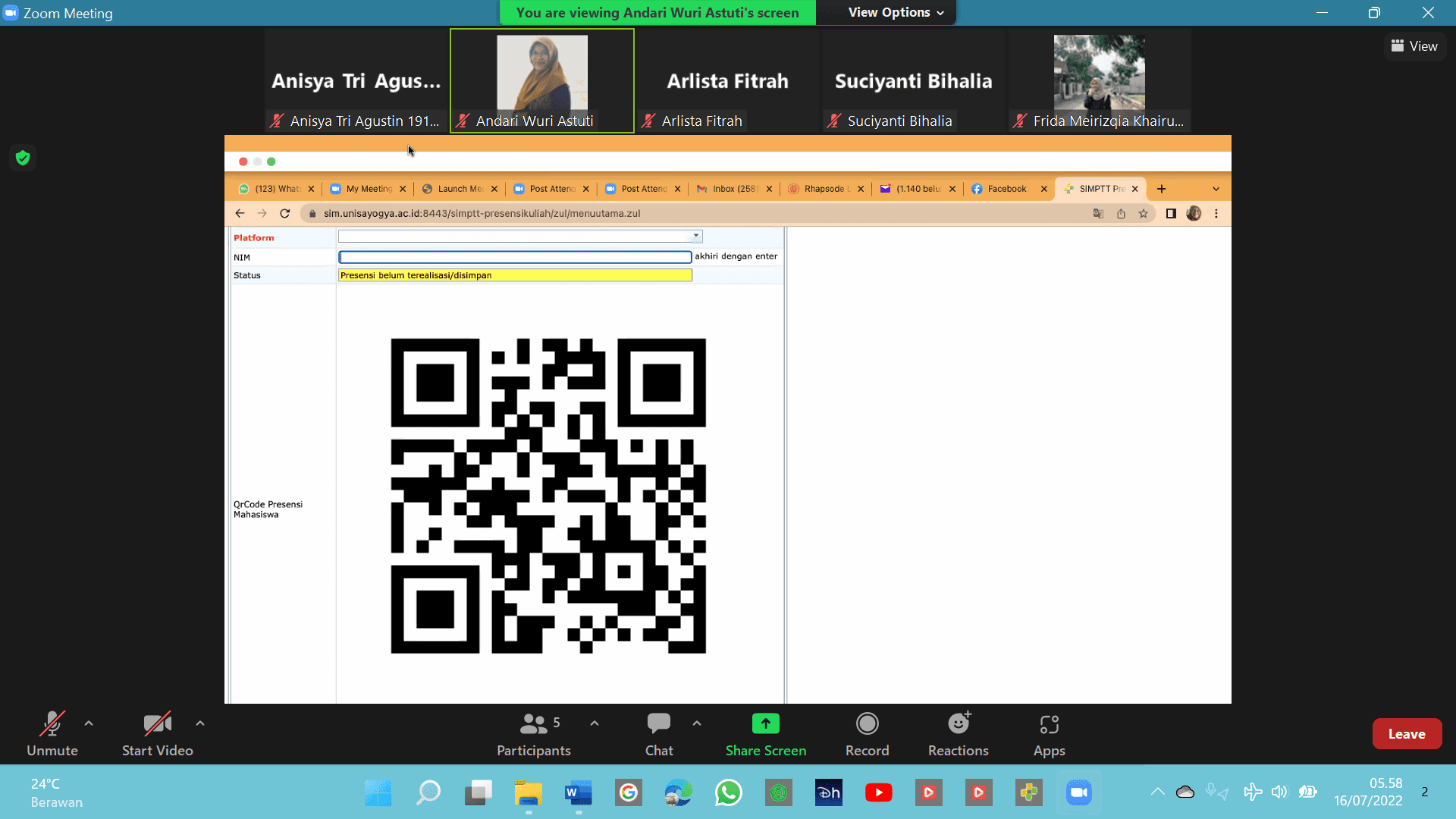Open the browser side panel icon
The image size is (1456, 819).
point(1171,214)
